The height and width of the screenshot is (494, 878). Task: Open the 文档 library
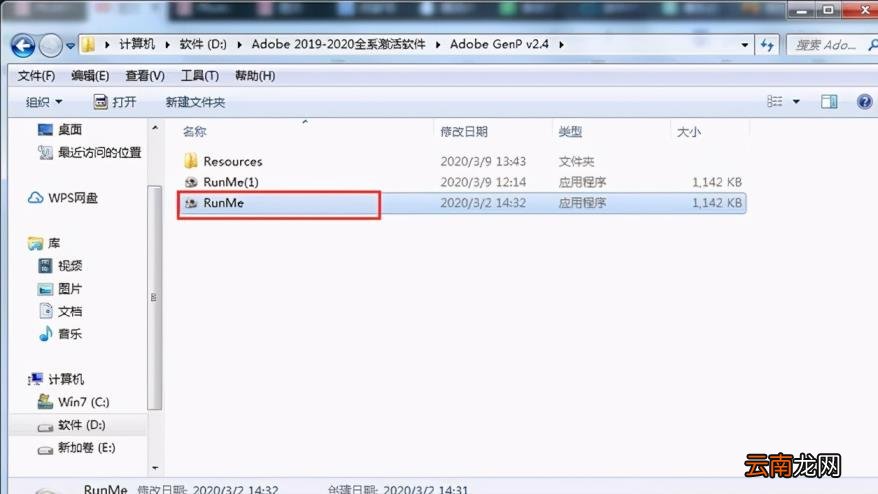(x=59, y=311)
